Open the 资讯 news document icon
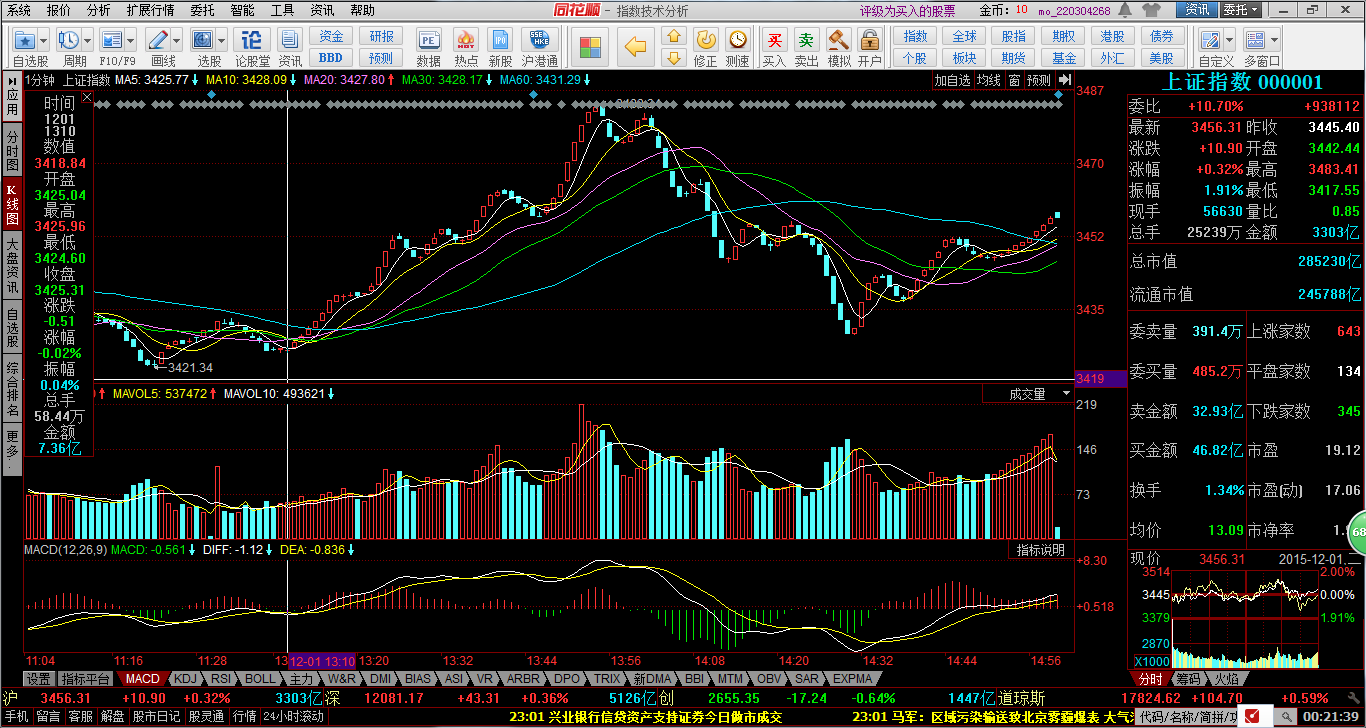This screenshot has height=728, width=1366. click(x=291, y=41)
